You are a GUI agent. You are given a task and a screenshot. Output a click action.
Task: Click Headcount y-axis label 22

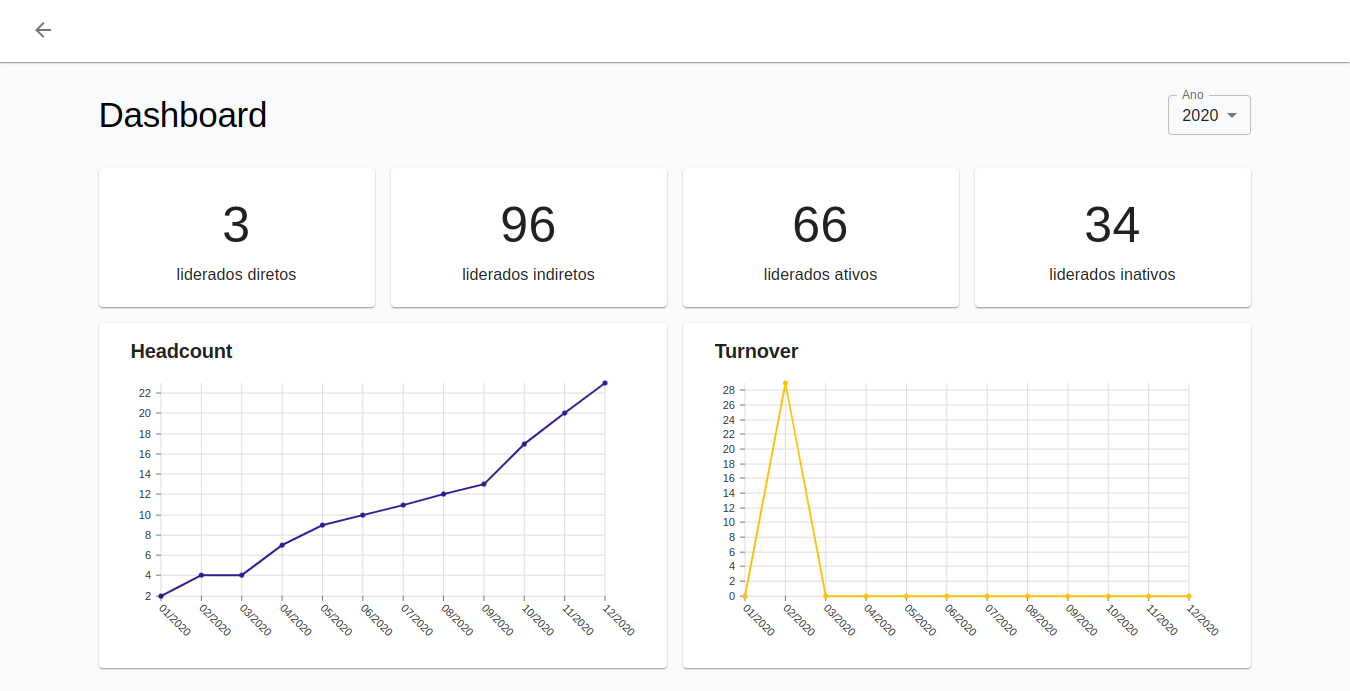[x=145, y=393]
